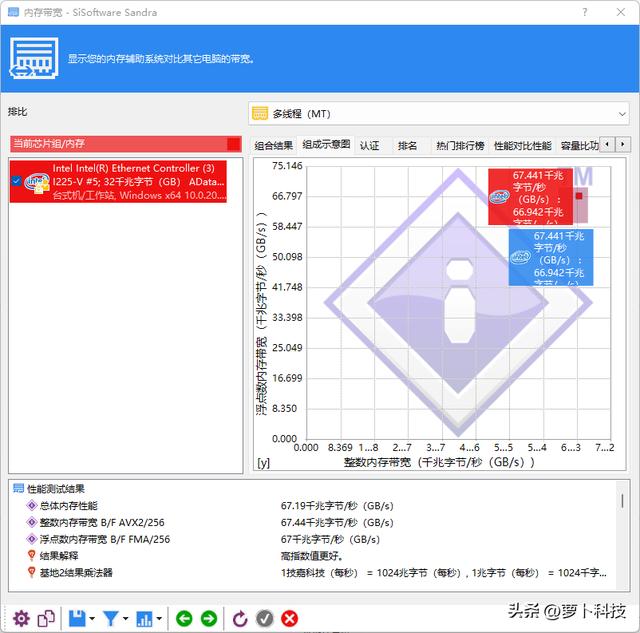This screenshot has height=633, width=640.
Task: Select the Intel Ethernet Controller I225-V list entry
Action: (118, 181)
